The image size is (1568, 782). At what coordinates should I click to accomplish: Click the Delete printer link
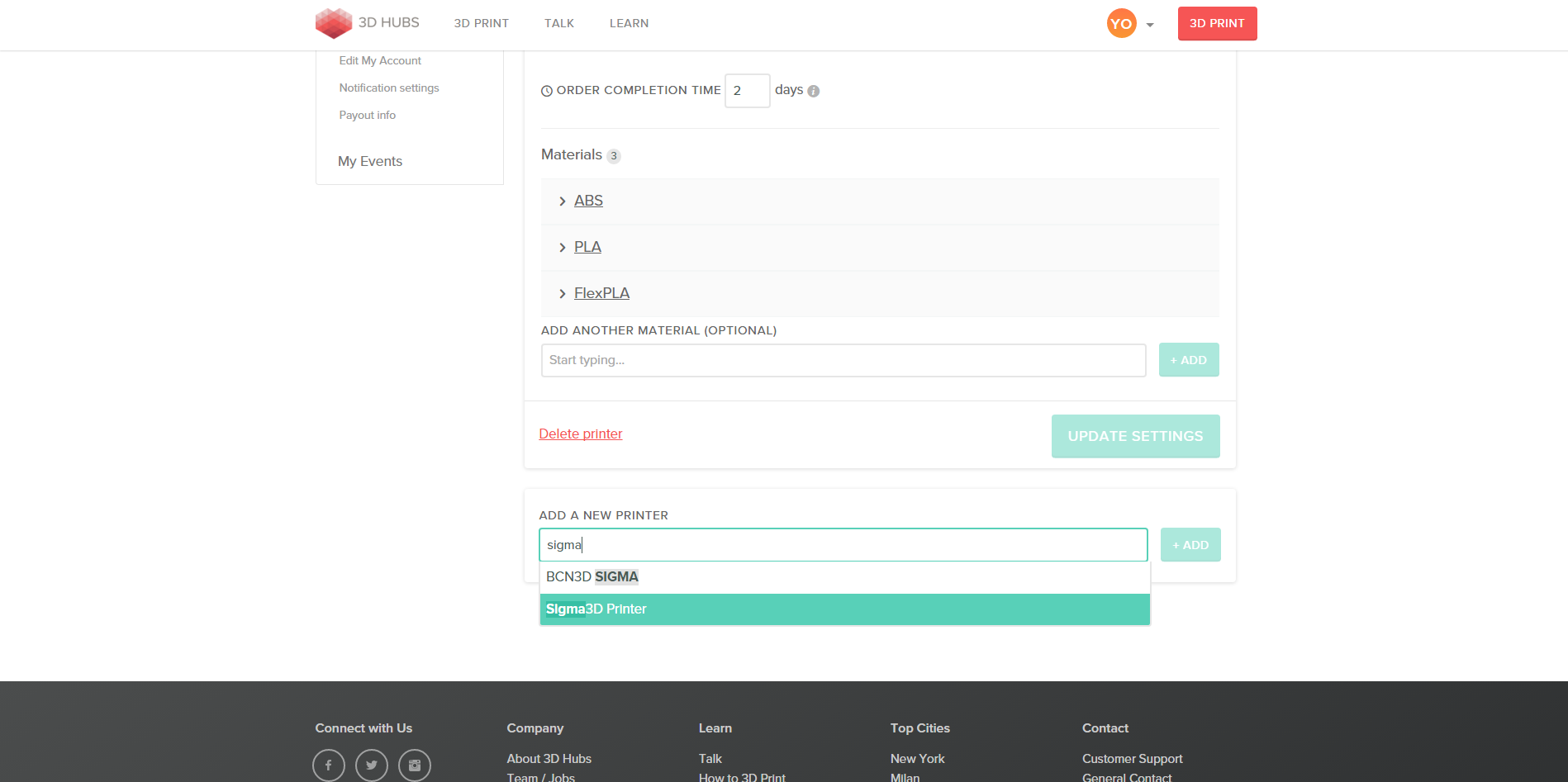point(581,434)
